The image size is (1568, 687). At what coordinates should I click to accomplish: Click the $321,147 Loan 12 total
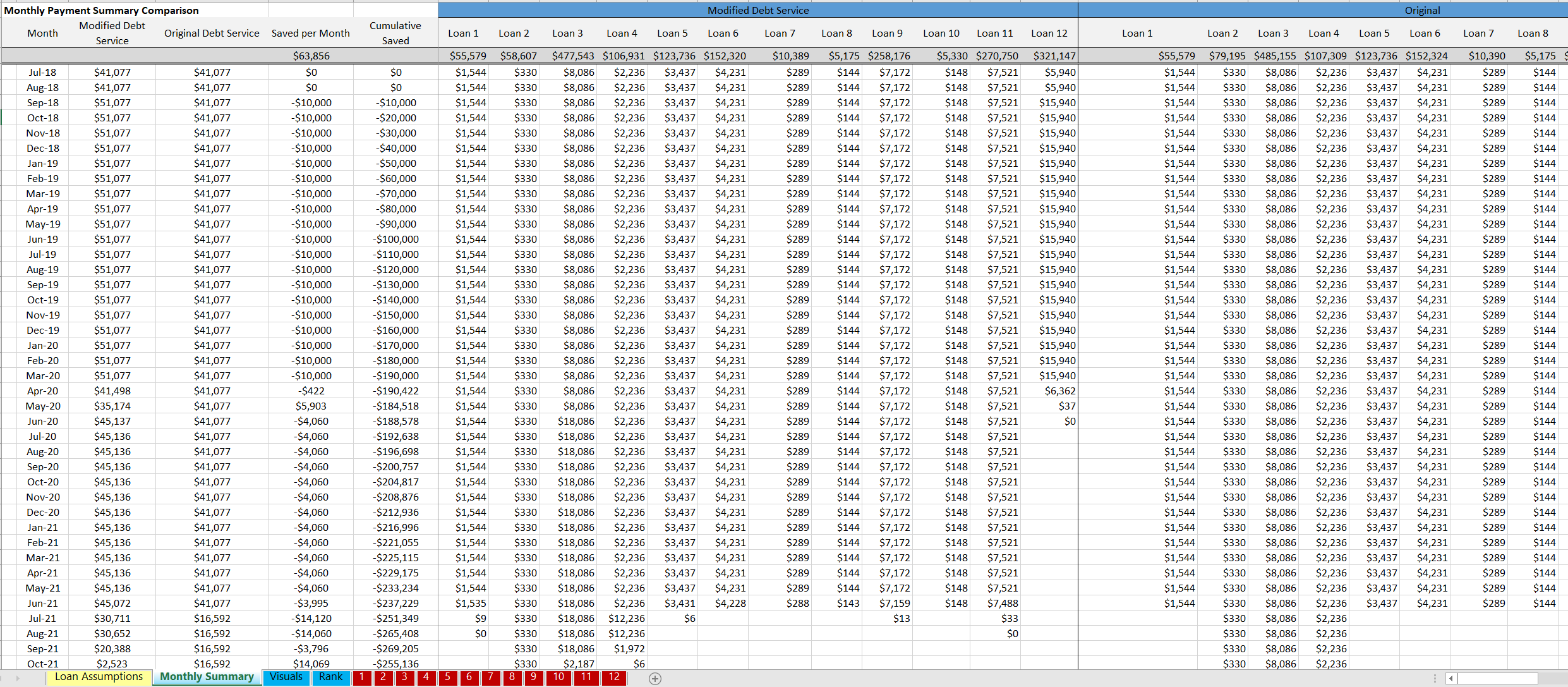[x=1049, y=56]
